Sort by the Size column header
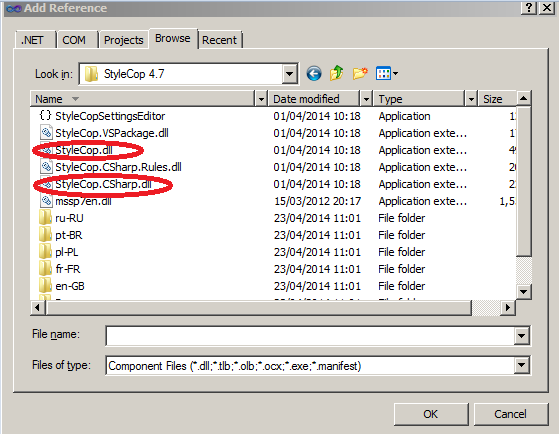 [497, 99]
